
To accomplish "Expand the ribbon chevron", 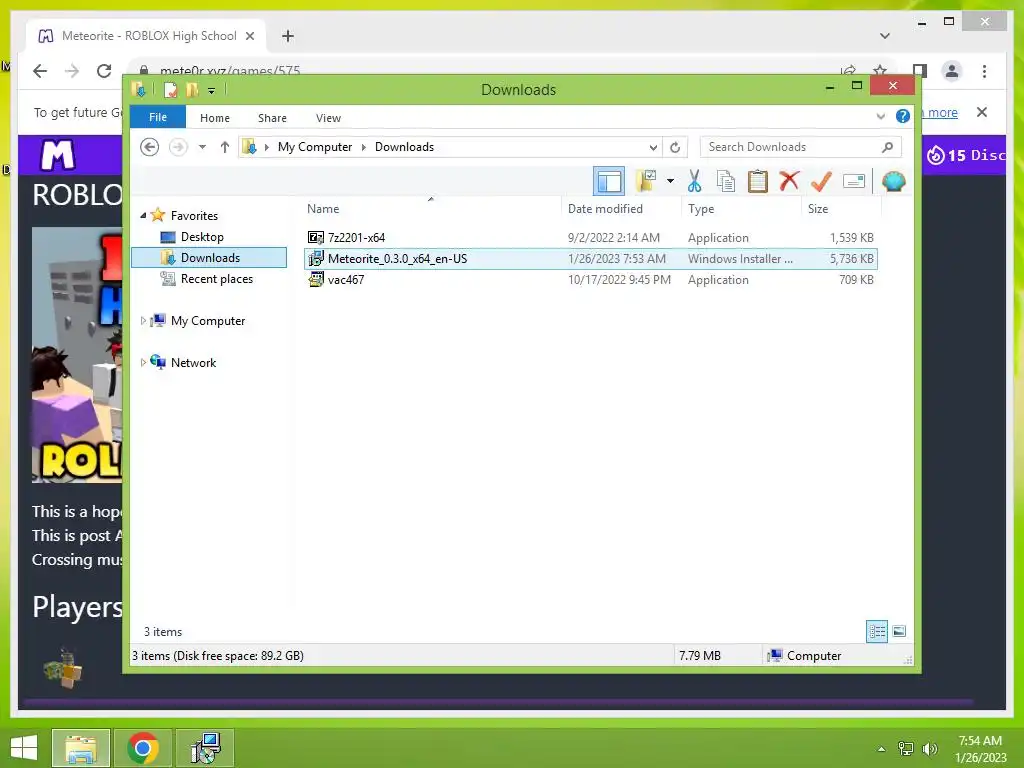I will 880,116.
